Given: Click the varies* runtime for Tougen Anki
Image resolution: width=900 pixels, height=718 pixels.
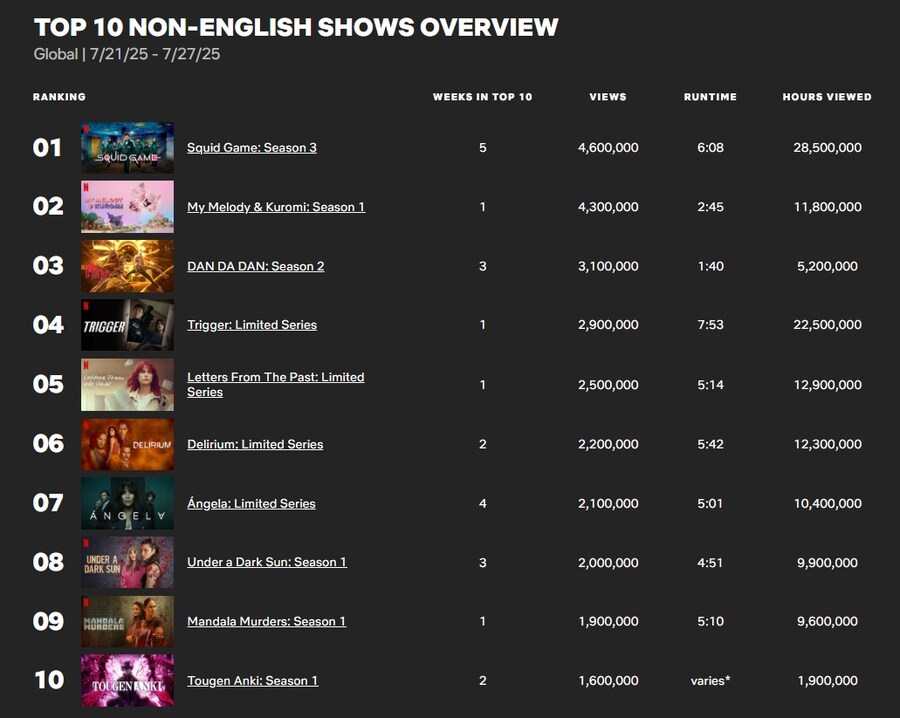Looking at the screenshot, I should coord(711,681).
